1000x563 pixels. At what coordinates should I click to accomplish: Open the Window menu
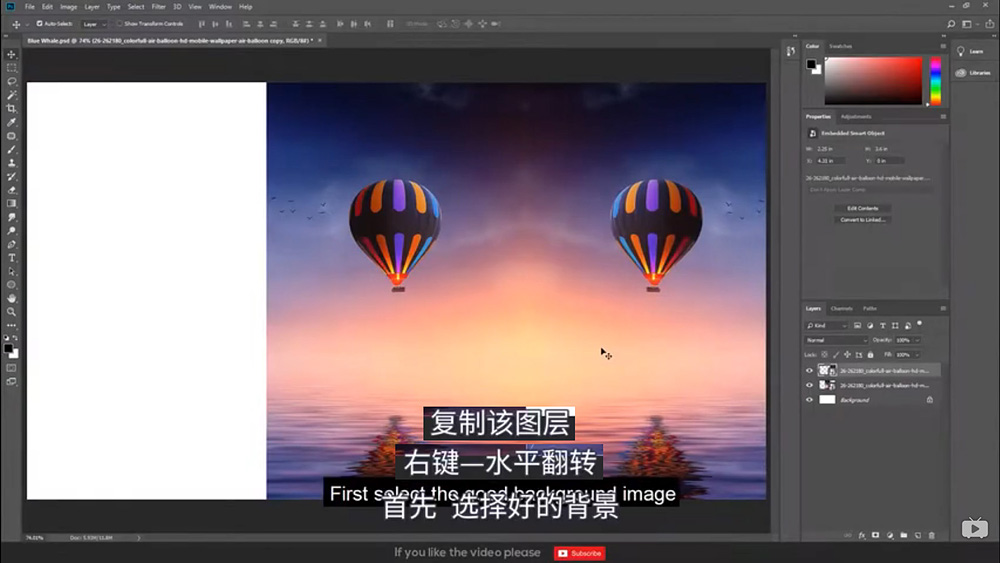[x=220, y=7]
